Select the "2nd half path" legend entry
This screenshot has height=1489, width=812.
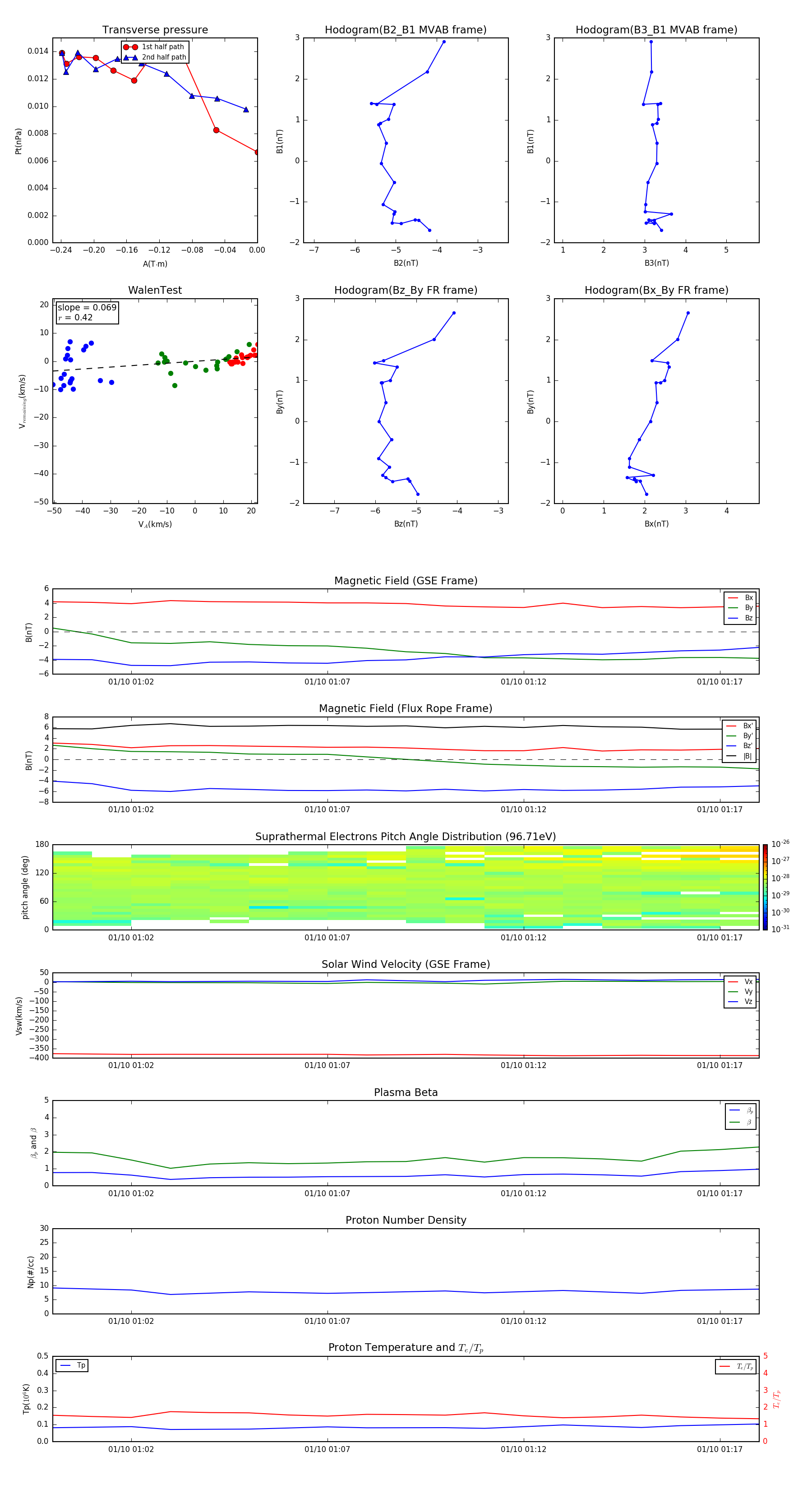[154, 57]
